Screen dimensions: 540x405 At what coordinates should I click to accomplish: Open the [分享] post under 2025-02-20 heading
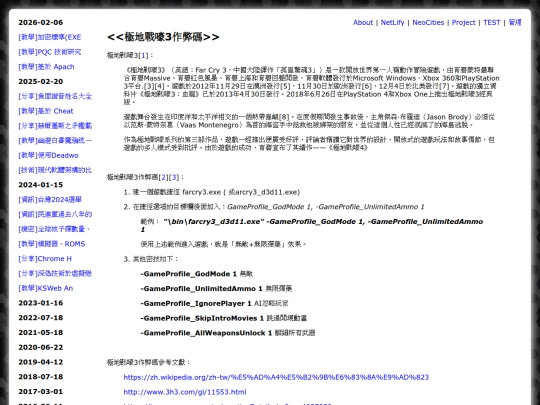click(x=55, y=96)
